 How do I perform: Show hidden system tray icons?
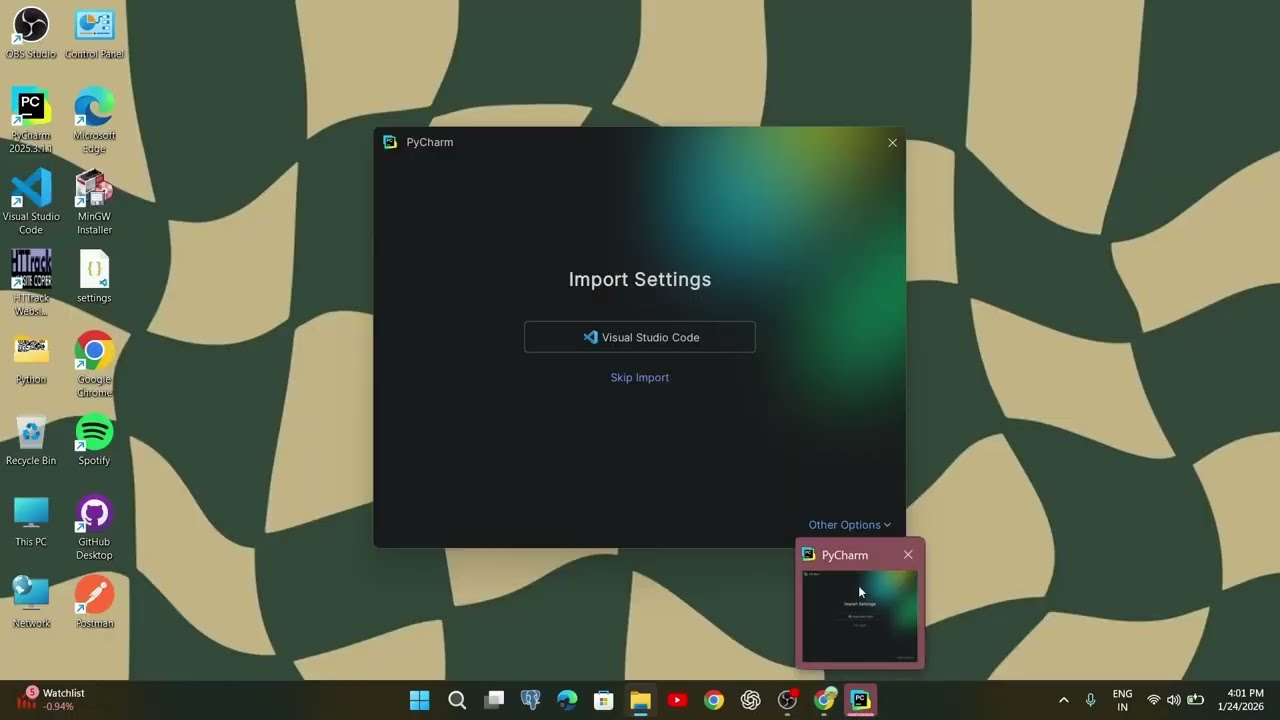[1063, 700]
